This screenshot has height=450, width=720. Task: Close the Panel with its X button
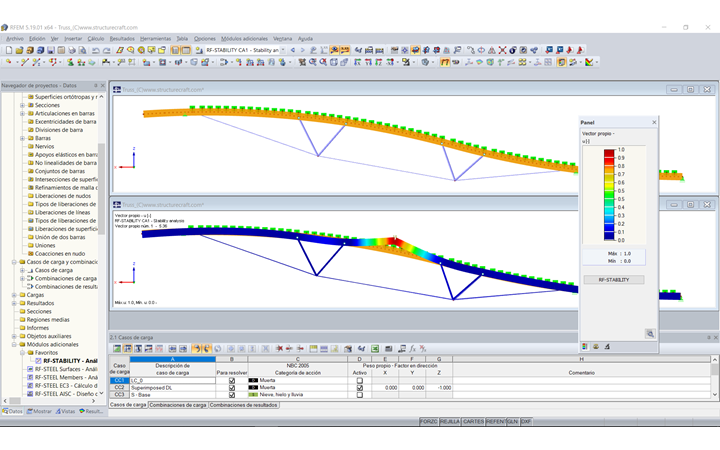[x=654, y=122]
